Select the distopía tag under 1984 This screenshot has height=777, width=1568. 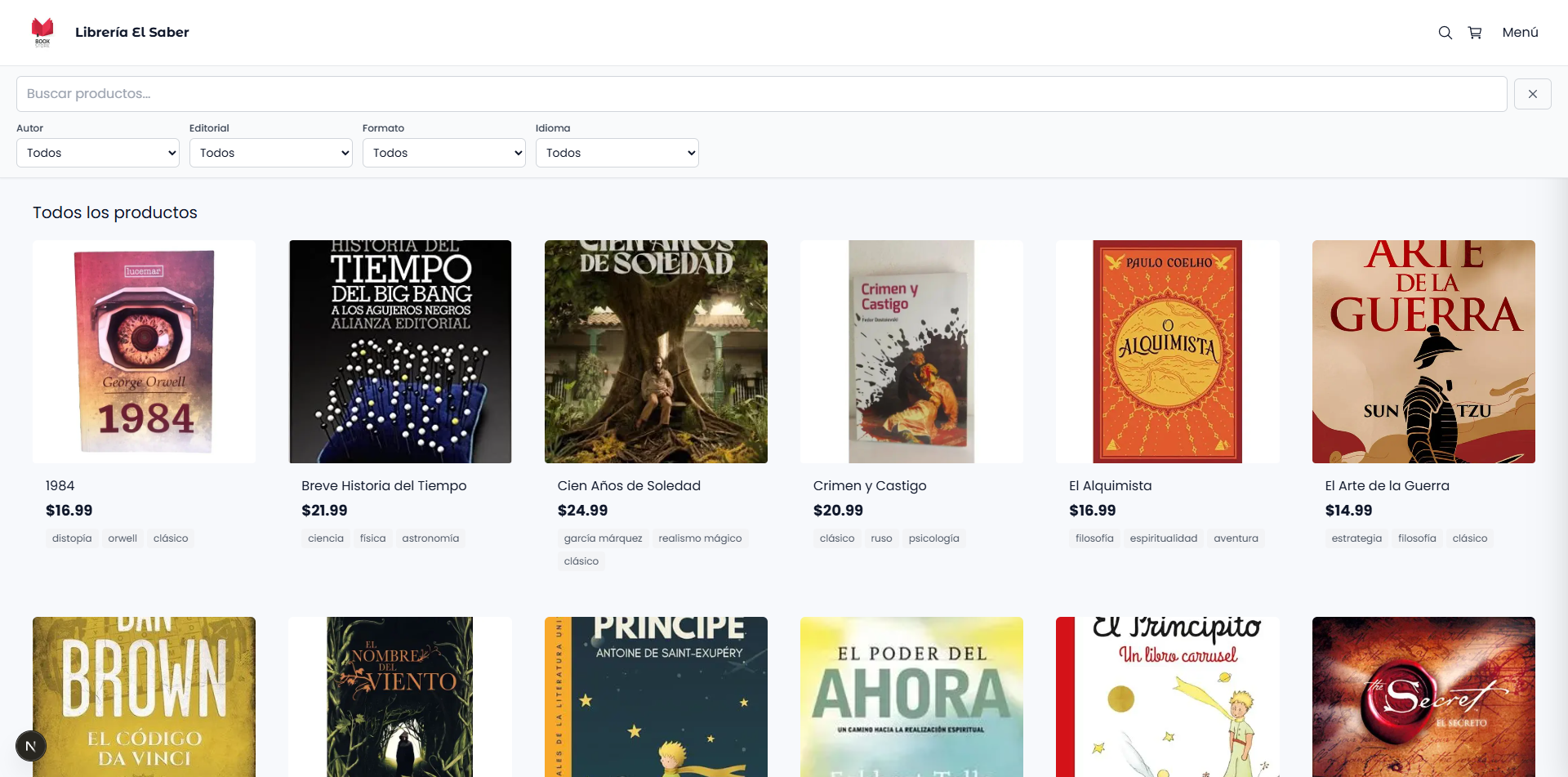71,538
